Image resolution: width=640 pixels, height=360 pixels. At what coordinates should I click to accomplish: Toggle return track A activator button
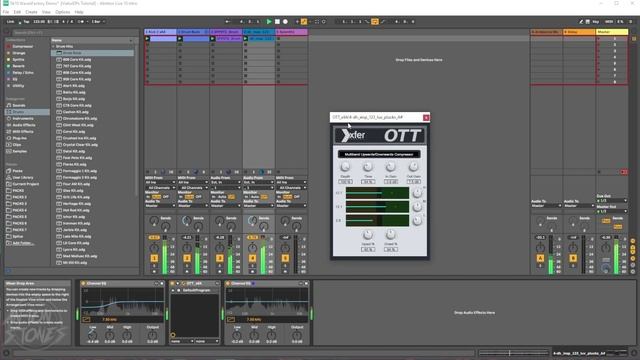(x=540, y=258)
